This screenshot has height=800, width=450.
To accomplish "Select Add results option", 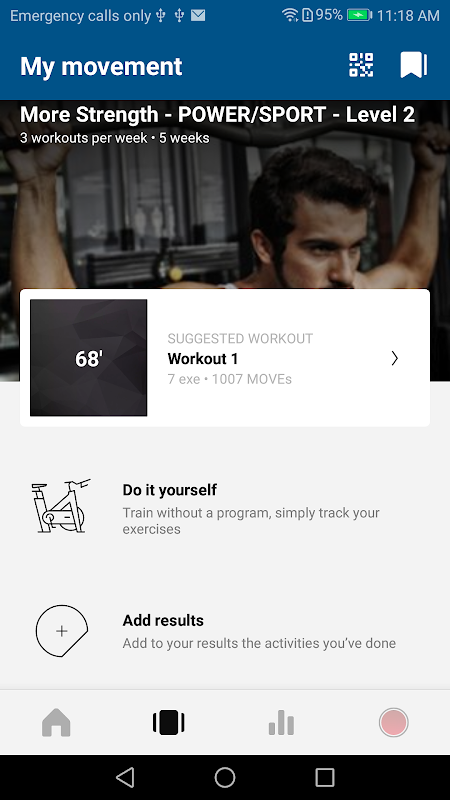I will (x=225, y=631).
